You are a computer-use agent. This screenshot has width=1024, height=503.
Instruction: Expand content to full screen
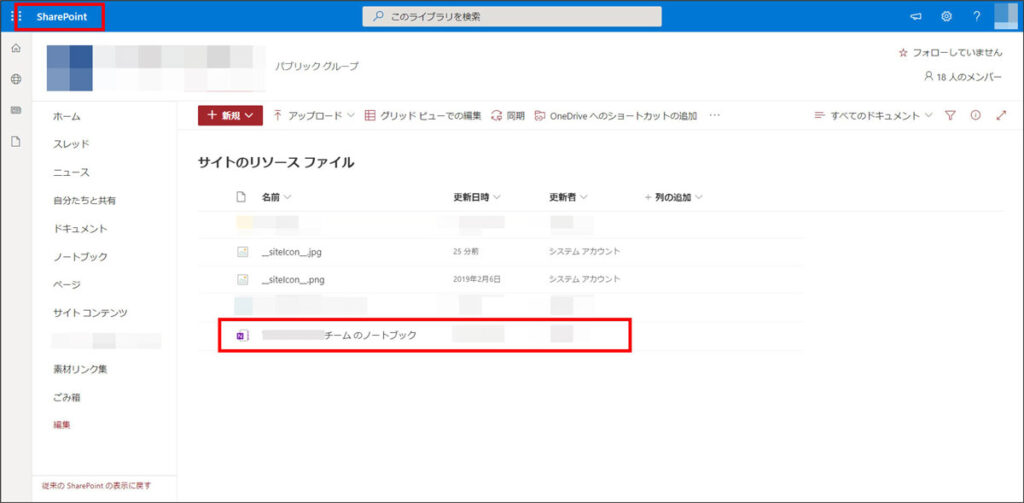coord(1001,116)
